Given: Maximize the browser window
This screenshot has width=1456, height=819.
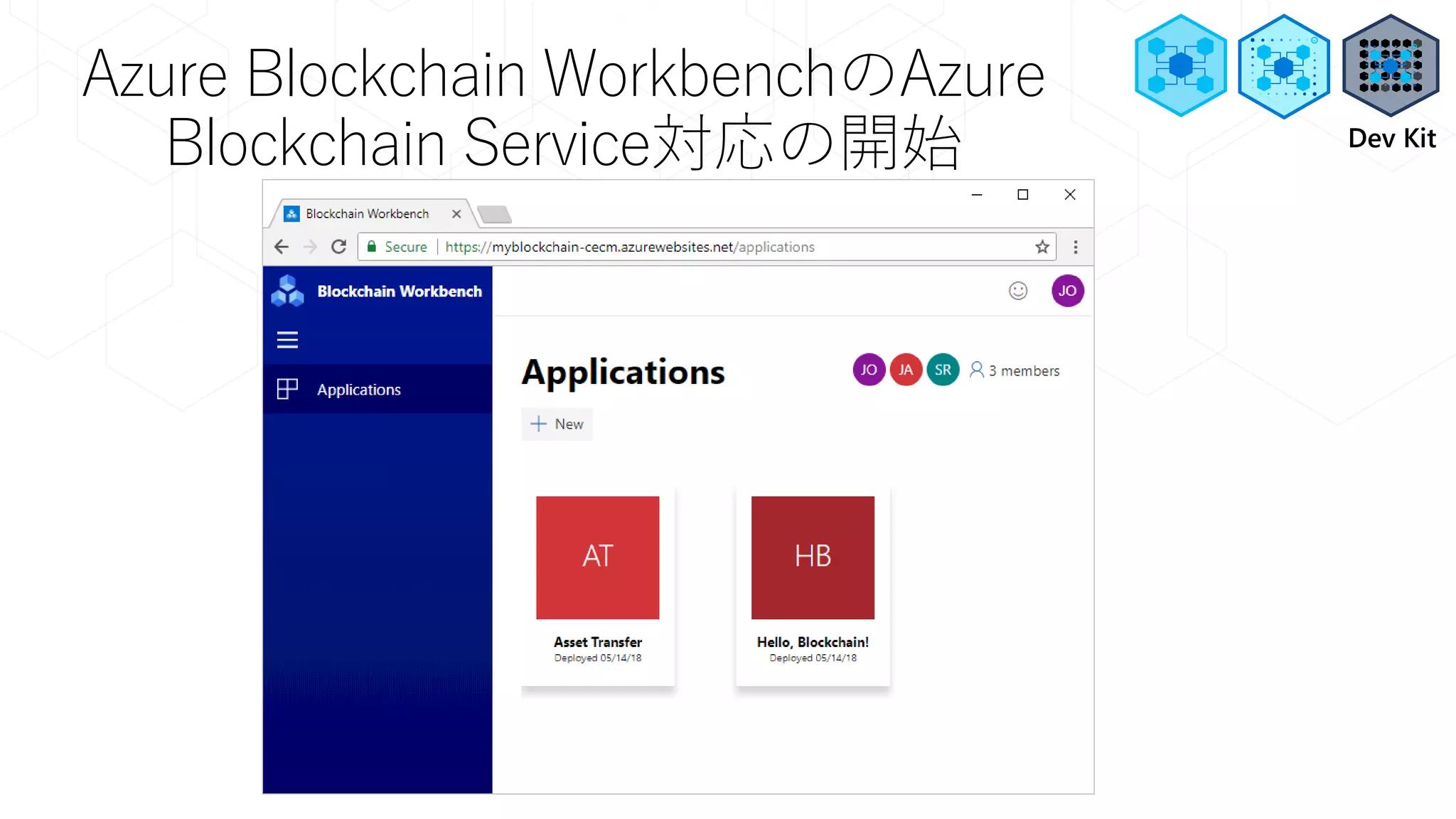Looking at the screenshot, I should [x=1023, y=194].
